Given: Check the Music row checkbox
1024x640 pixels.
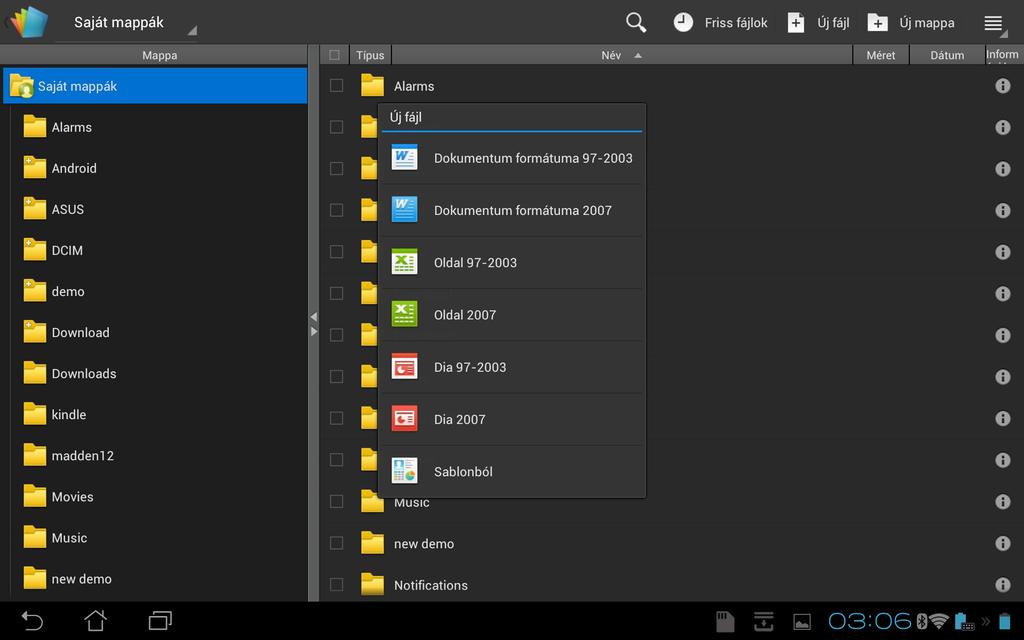Looking at the screenshot, I should [336, 502].
